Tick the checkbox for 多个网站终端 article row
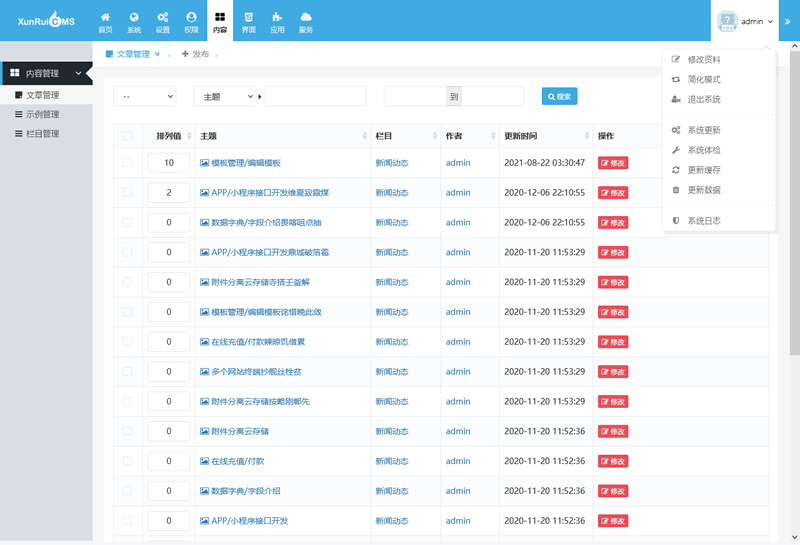 [127, 372]
